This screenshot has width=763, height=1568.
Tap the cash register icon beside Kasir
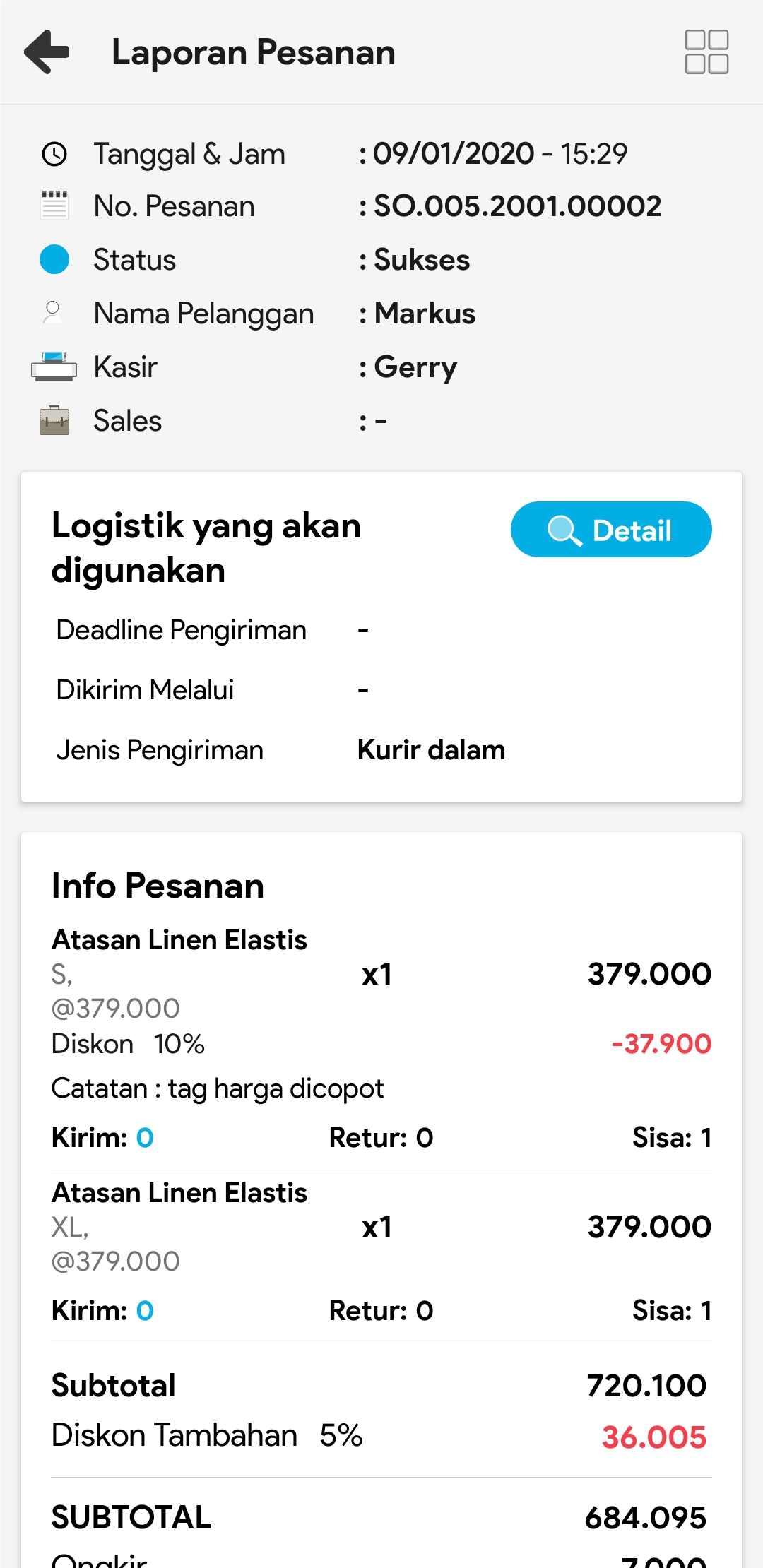[x=54, y=367]
